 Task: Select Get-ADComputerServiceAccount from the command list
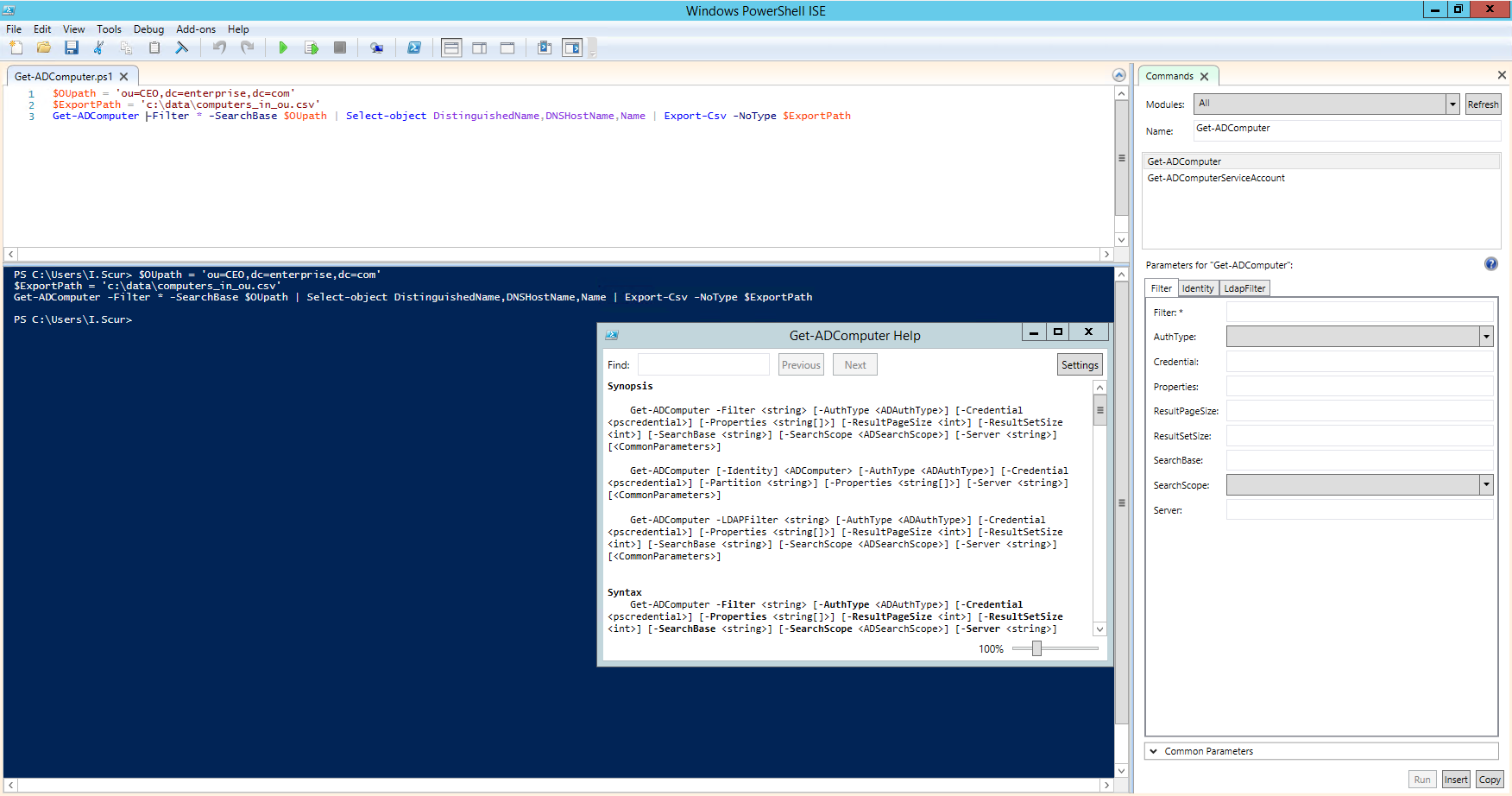pyautogui.click(x=1216, y=177)
